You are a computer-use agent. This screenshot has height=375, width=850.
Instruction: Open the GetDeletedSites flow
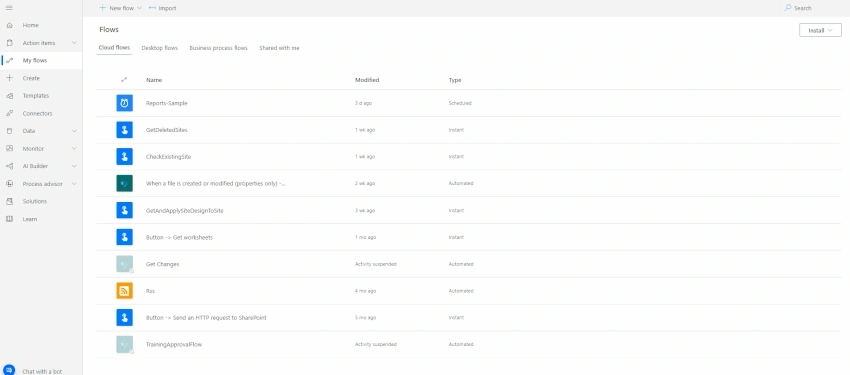click(166, 130)
